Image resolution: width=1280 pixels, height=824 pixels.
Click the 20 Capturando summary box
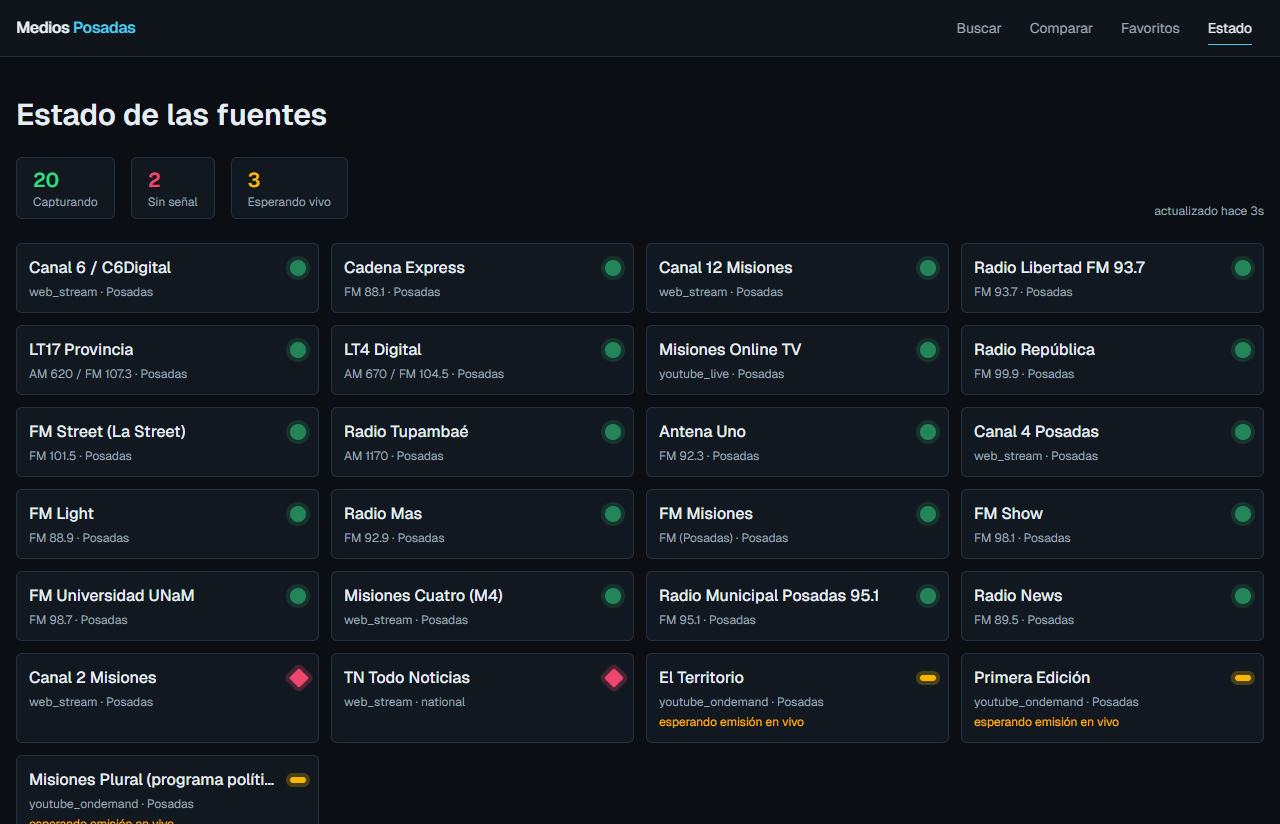(x=65, y=188)
